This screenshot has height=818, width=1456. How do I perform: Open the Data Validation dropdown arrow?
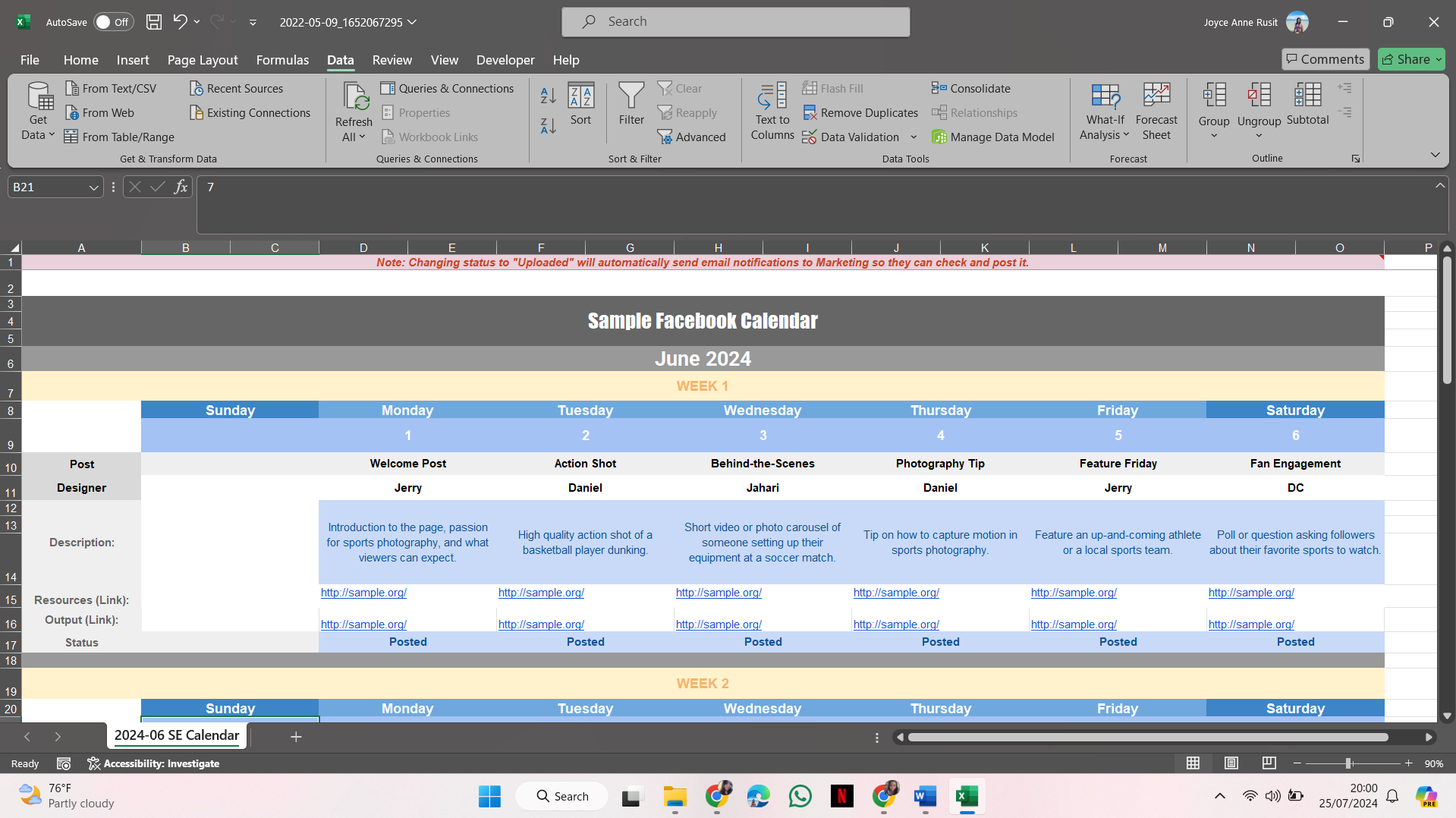(x=914, y=137)
